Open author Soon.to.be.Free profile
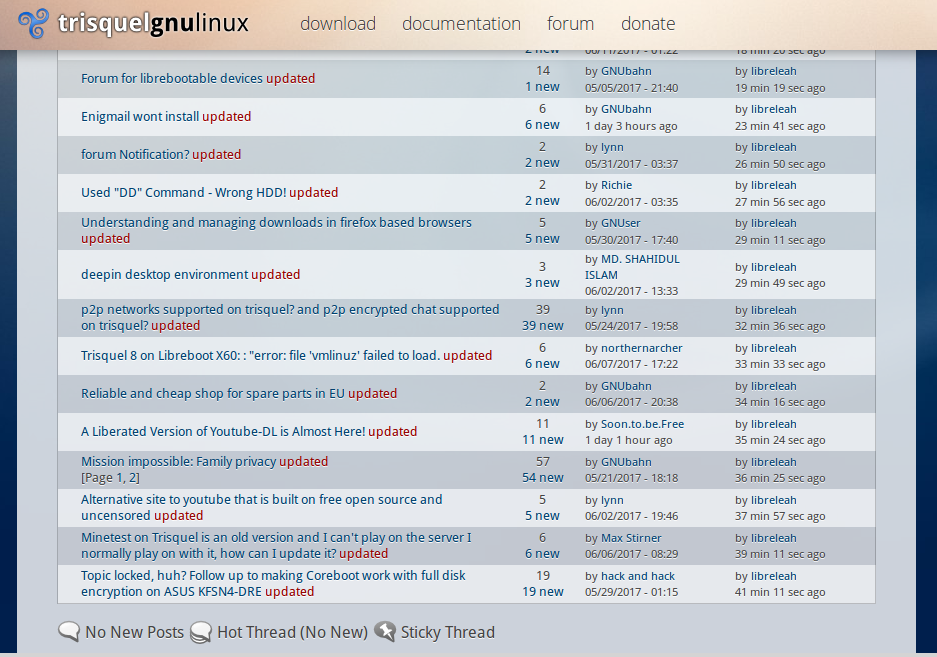Image resolution: width=937 pixels, height=657 pixels. click(x=642, y=424)
